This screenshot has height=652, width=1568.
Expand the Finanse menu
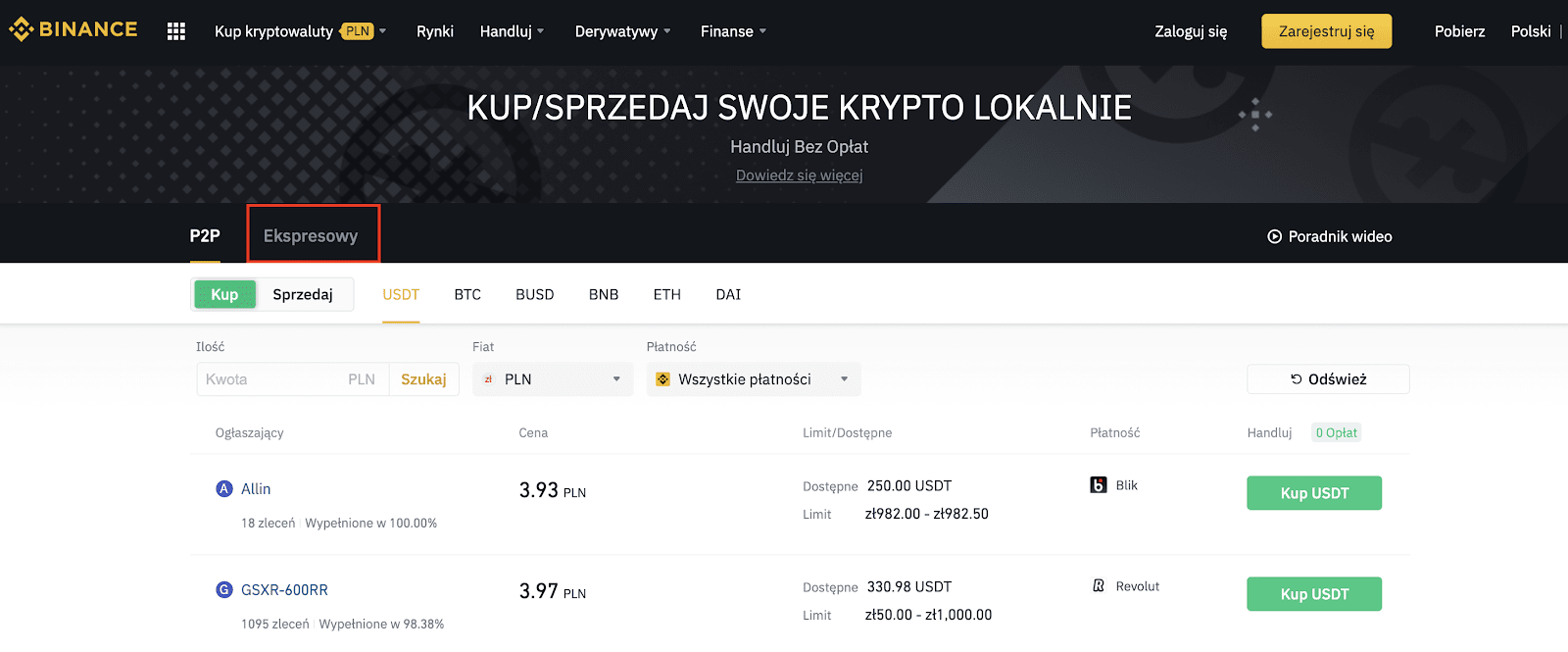(x=733, y=31)
